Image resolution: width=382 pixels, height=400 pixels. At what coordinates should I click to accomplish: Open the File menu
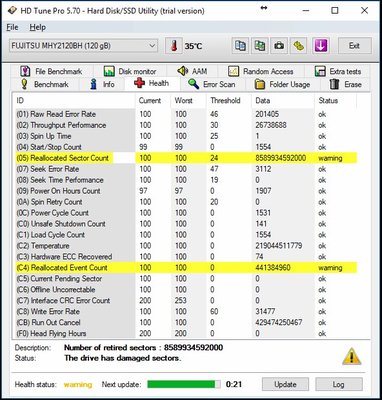[12, 27]
